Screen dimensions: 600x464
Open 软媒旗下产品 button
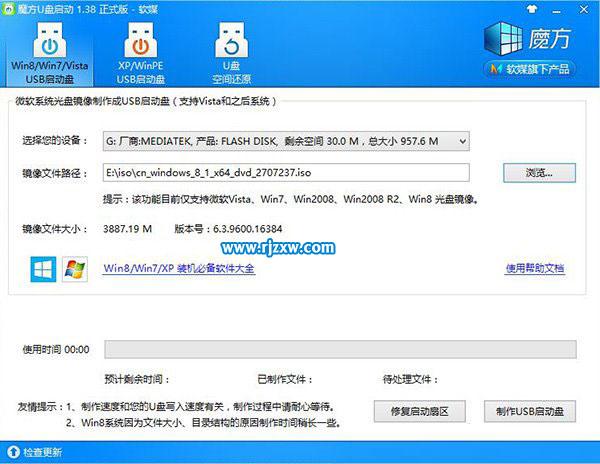point(530,69)
